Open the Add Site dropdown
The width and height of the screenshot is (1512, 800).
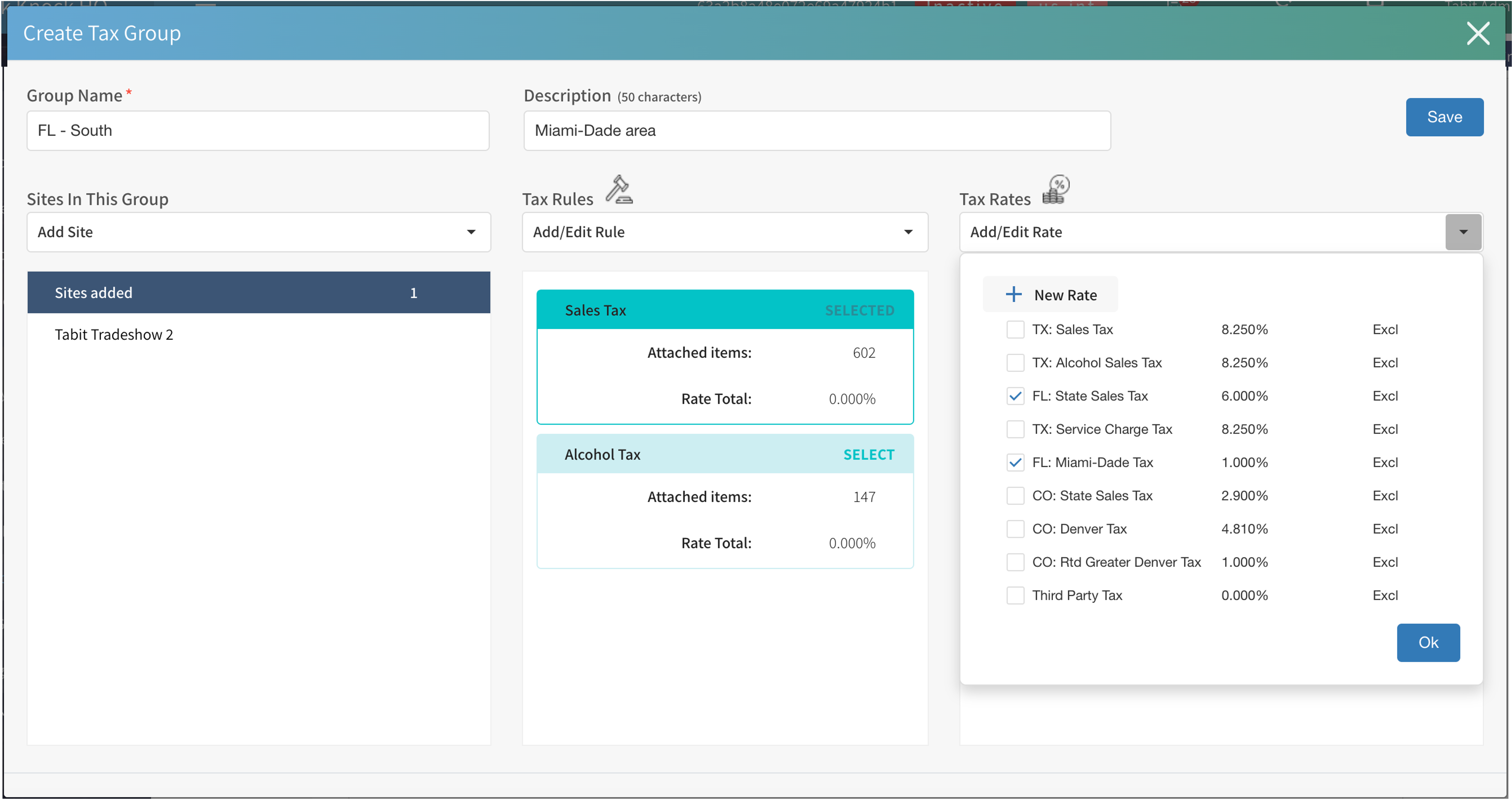tap(258, 232)
